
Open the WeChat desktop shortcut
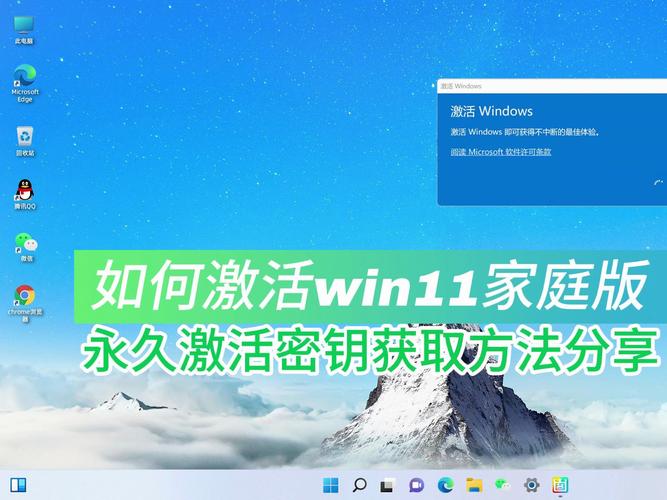pos(26,247)
